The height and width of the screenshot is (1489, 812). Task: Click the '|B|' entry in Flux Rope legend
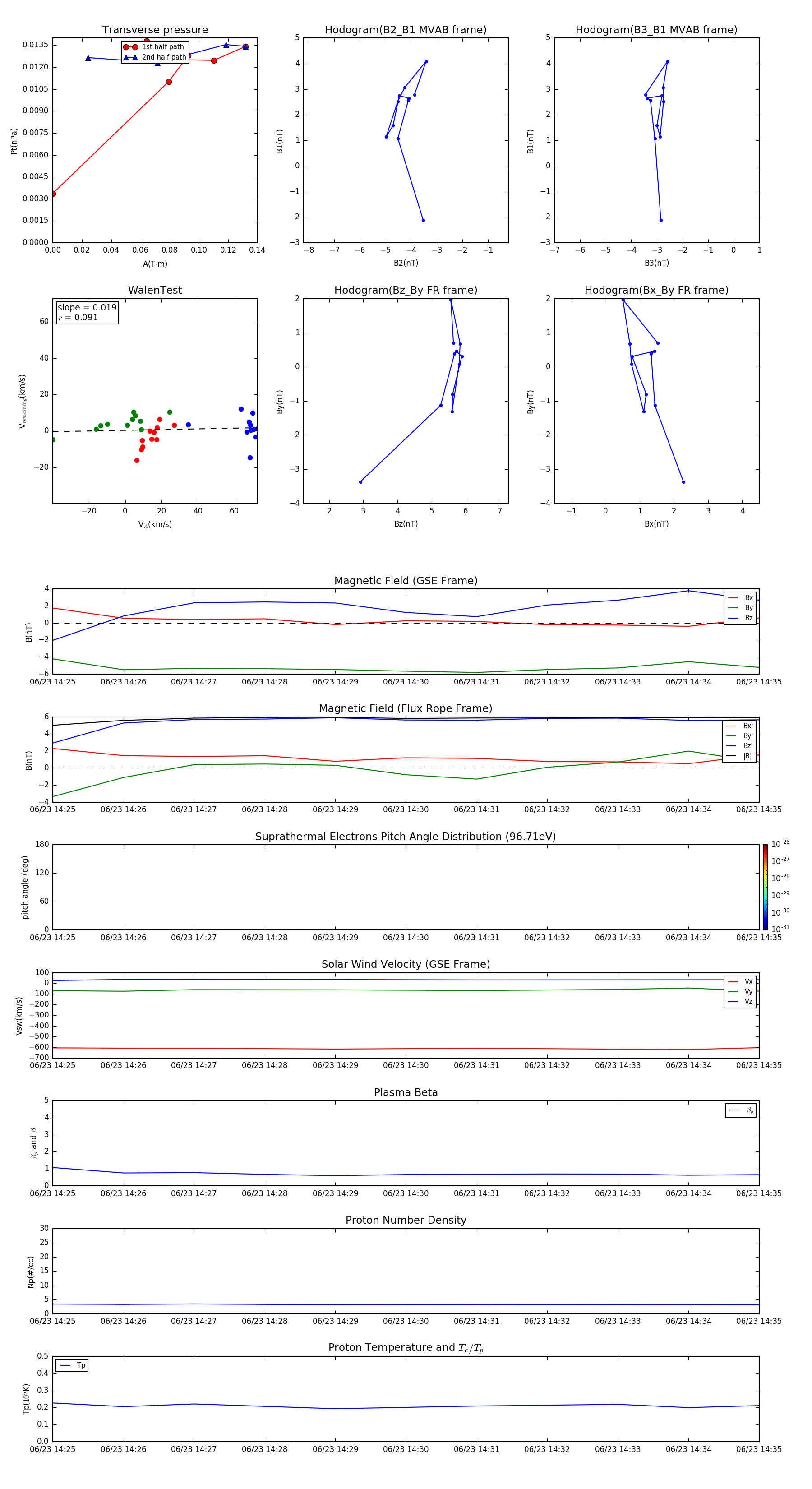739,756
